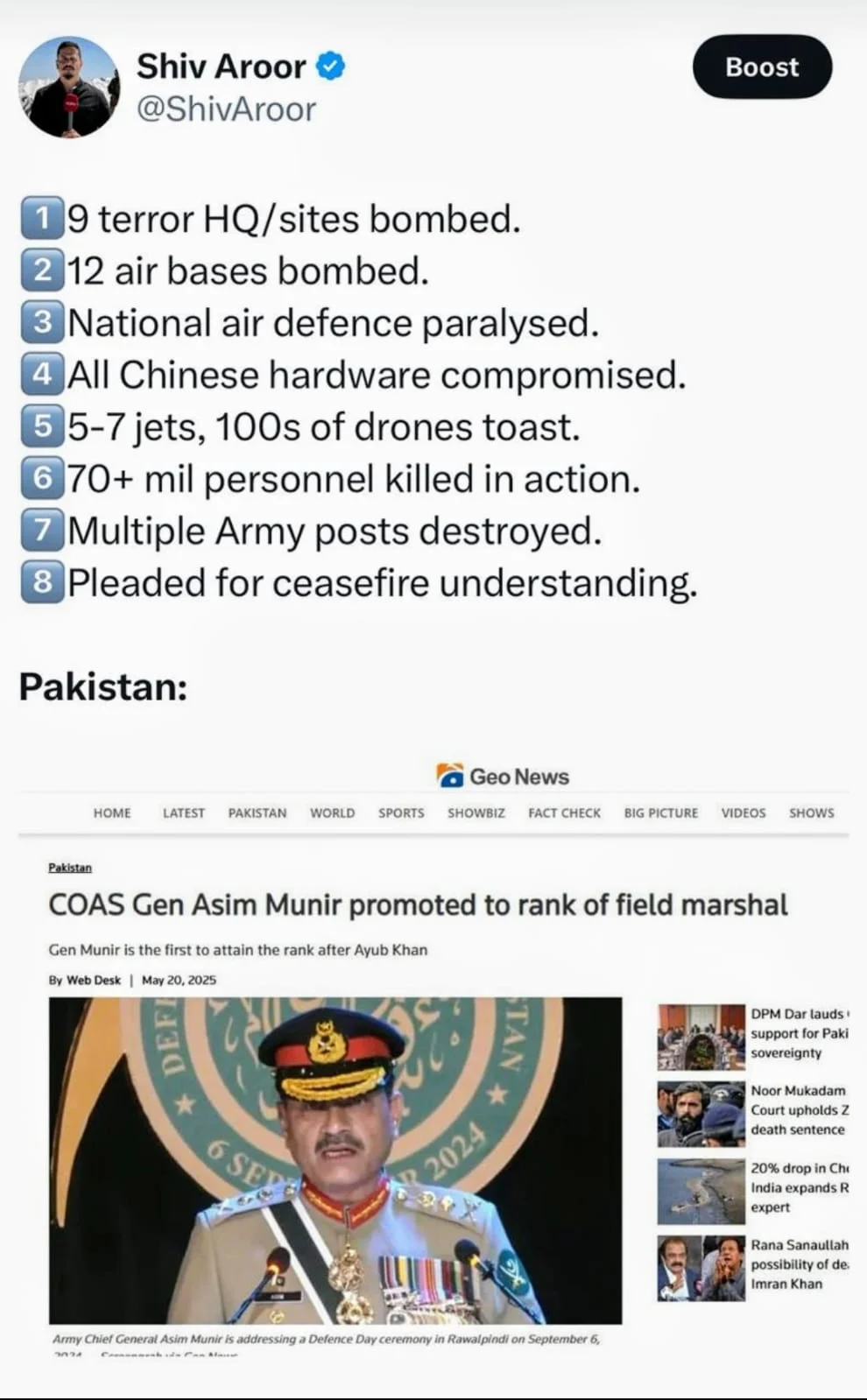Image resolution: width=867 pixels, height=1400 pixels.
Task: Open the field marshal headline article
Action: [x=418, y=904]
